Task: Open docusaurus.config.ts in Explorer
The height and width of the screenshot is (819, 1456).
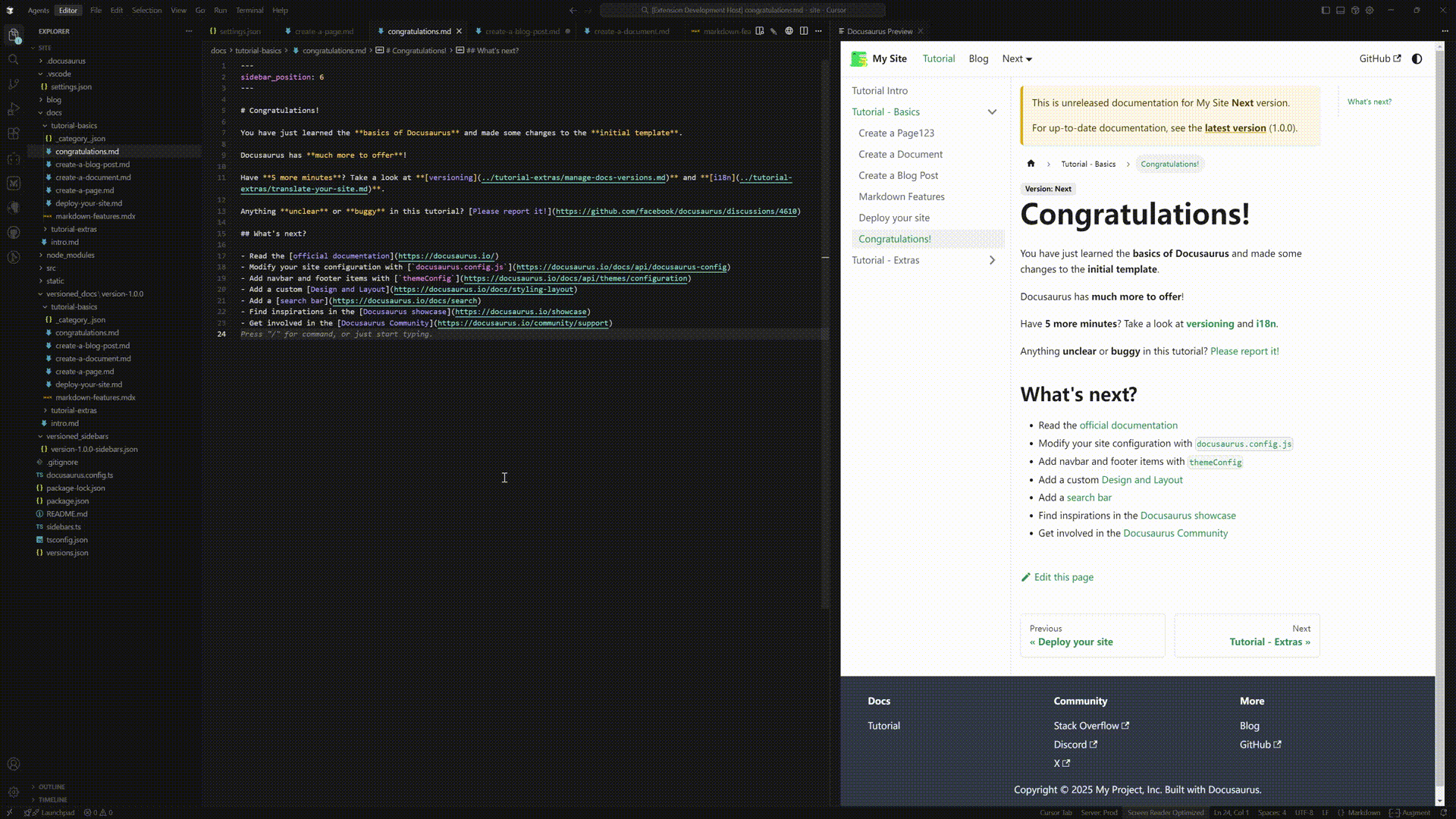Action: [x=80, y=475]
